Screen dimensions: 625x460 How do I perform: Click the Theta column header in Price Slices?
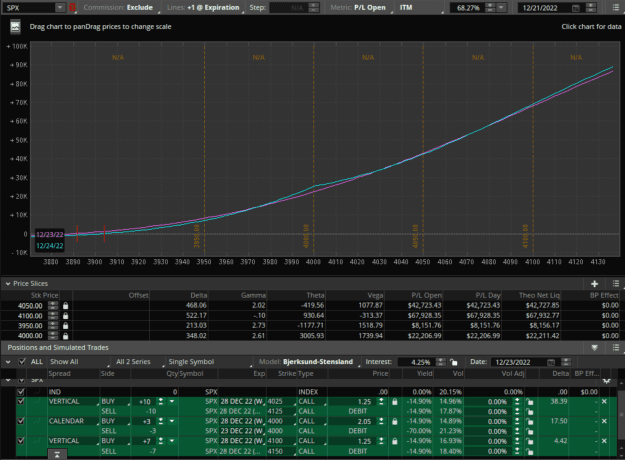point(315,295)
